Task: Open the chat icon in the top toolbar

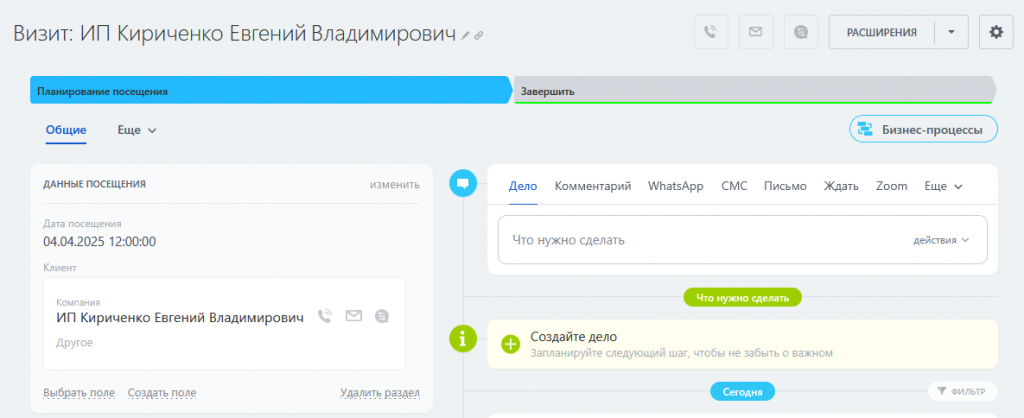Action: (801, 32)
